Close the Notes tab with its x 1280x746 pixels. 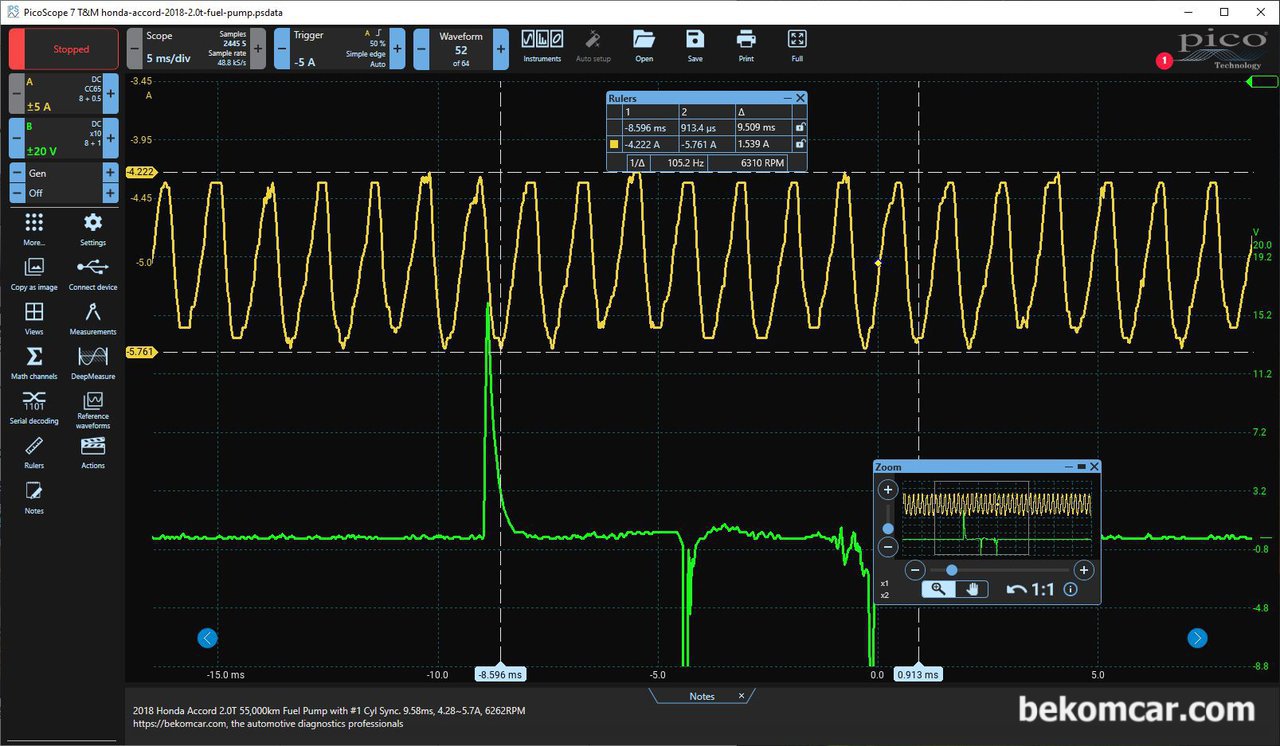click(x=741, y=696)
